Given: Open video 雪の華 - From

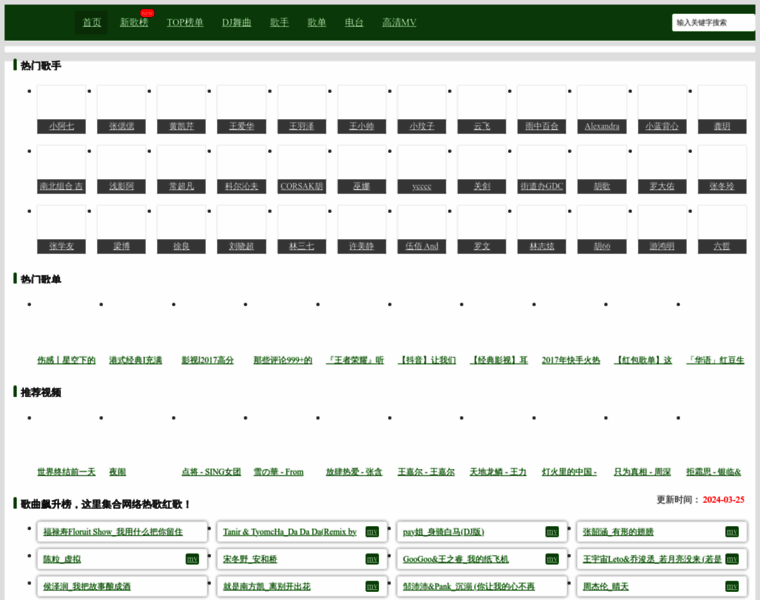Looking at the screenshot, I should [278, 471].
